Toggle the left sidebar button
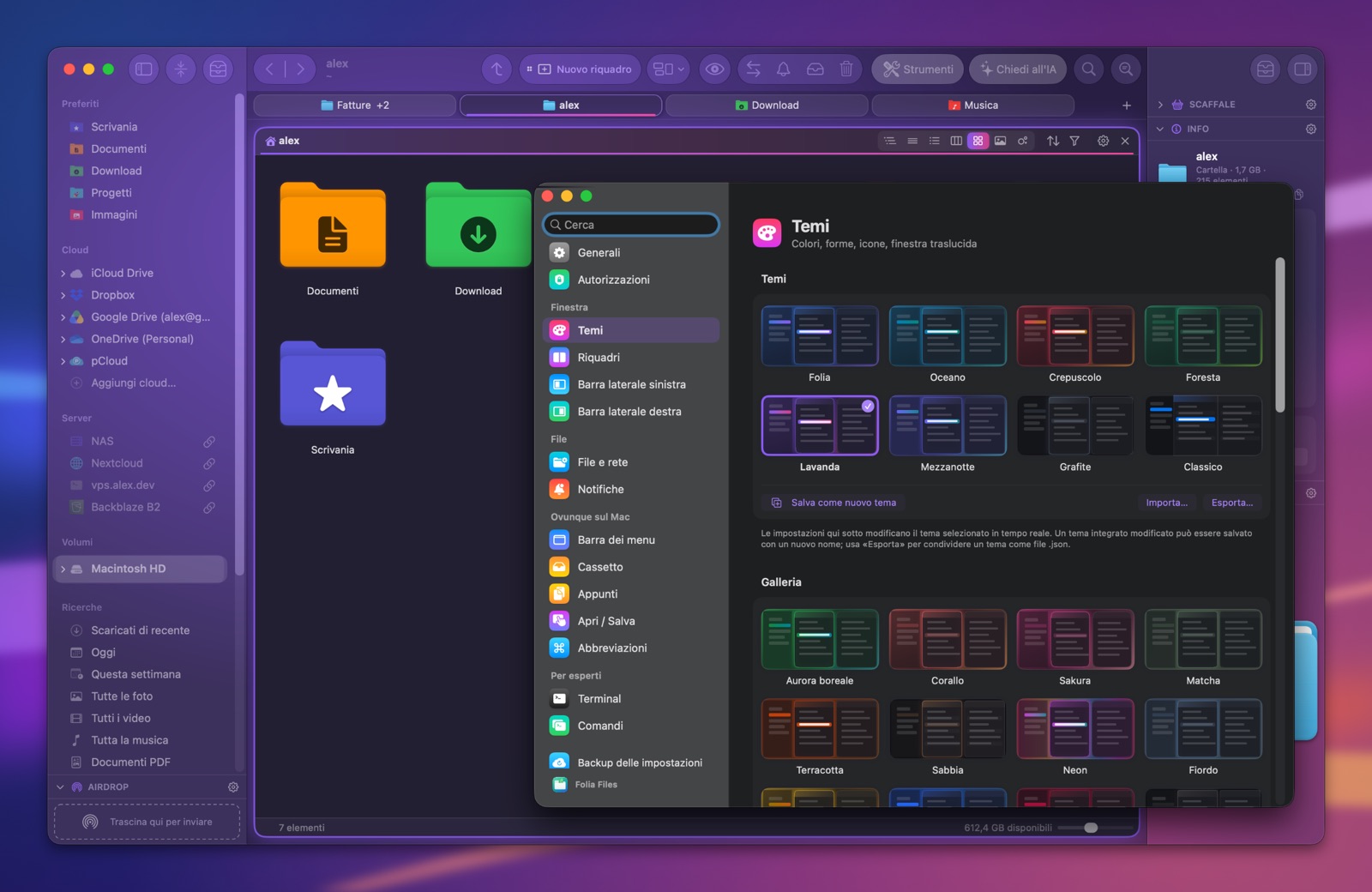Viewport: 1372px width, 892px height. pyautogui.click(x=144, y=69)
